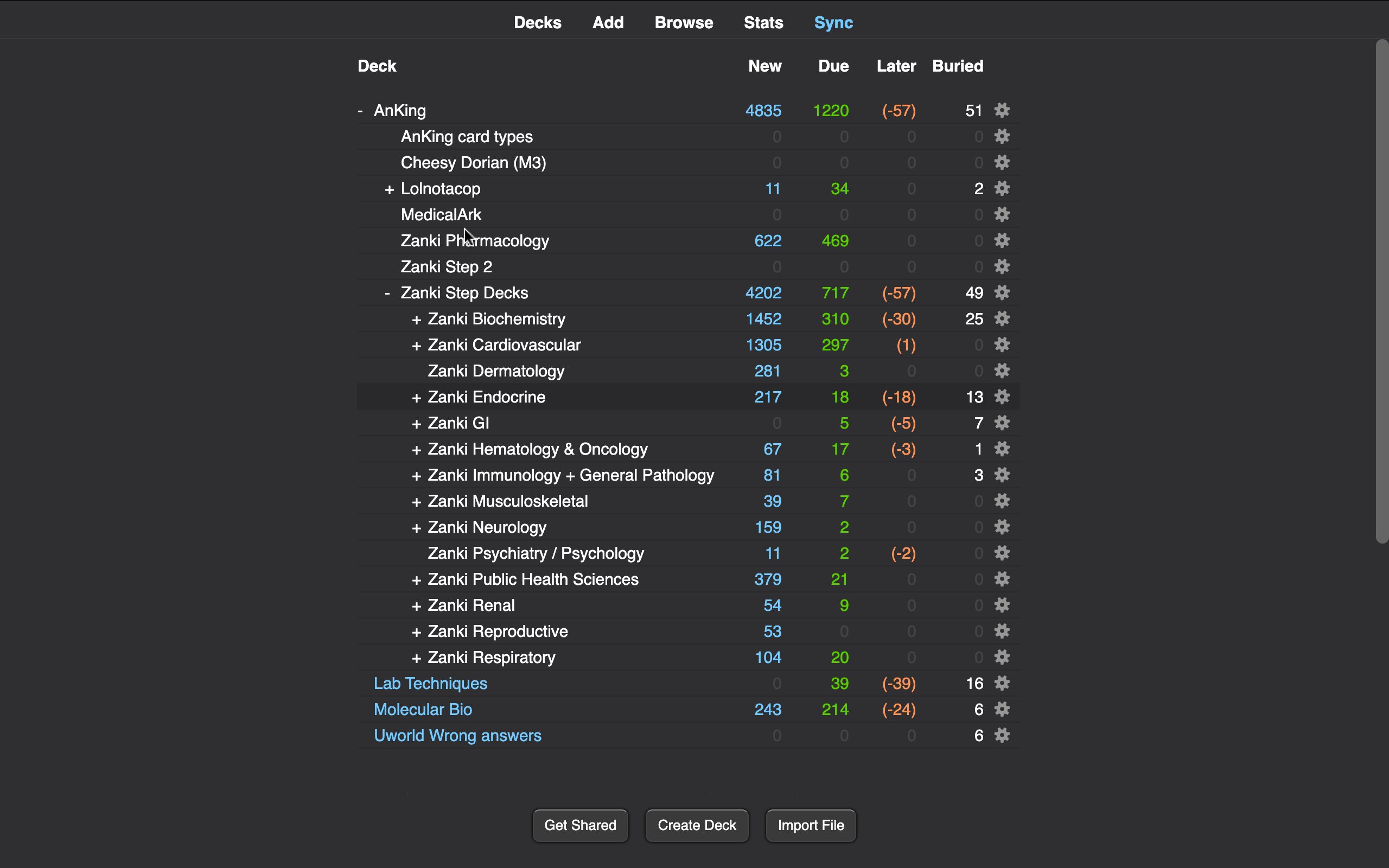Open gear options for Zanki Endocrine

pyautogui.click(x=1002, y=397)
